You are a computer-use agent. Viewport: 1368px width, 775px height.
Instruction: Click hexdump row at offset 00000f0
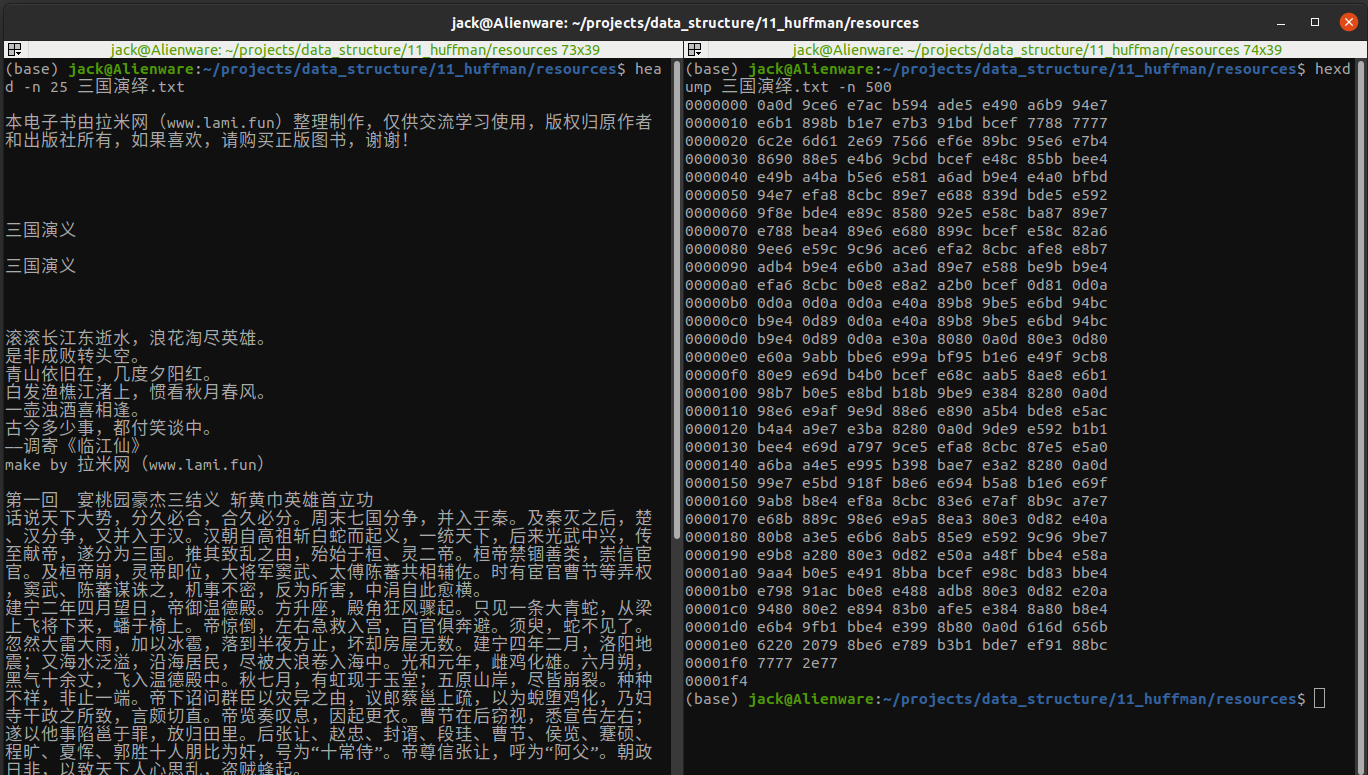897,375
